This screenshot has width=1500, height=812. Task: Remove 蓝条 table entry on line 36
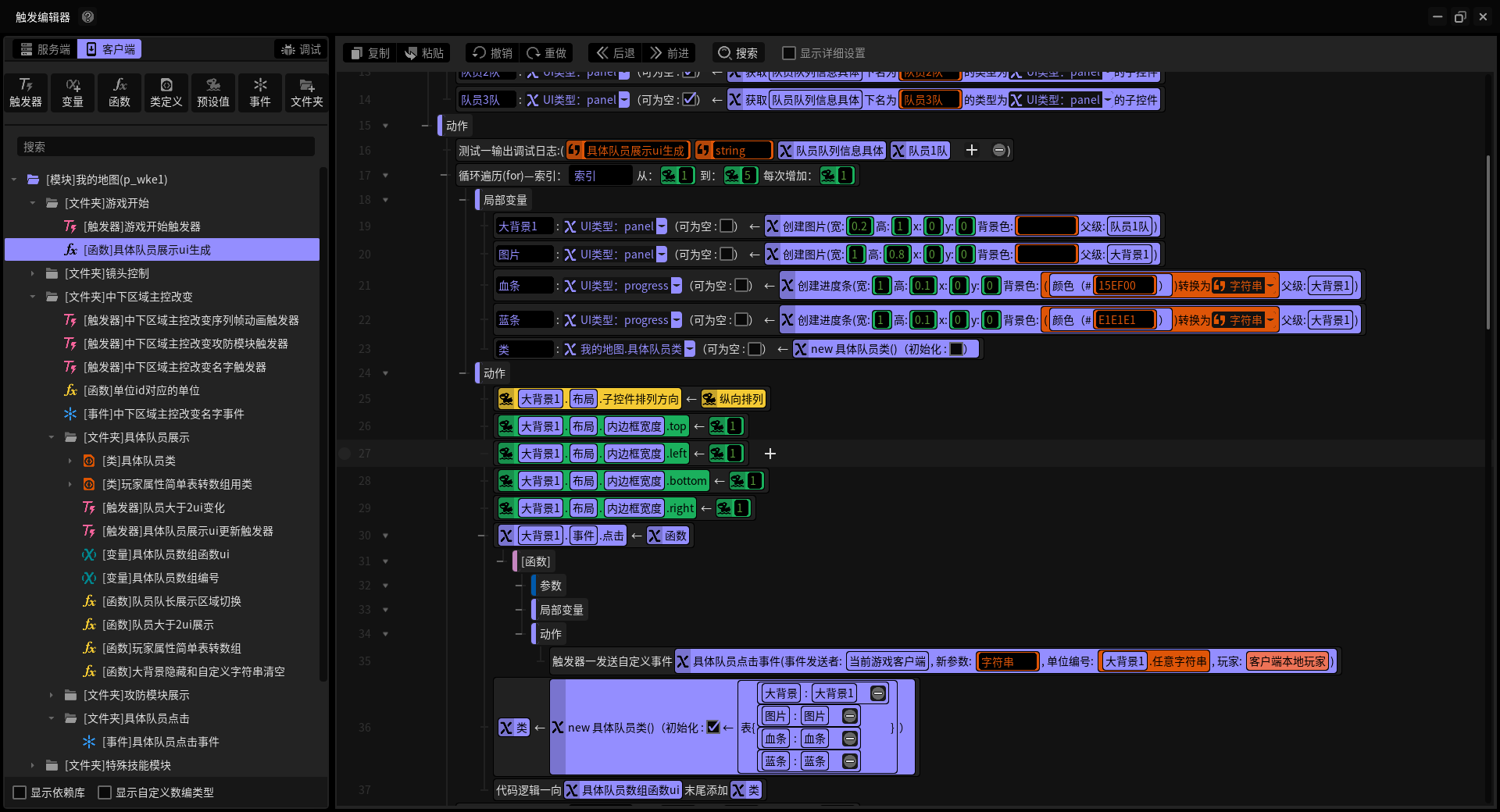[850, 761]
